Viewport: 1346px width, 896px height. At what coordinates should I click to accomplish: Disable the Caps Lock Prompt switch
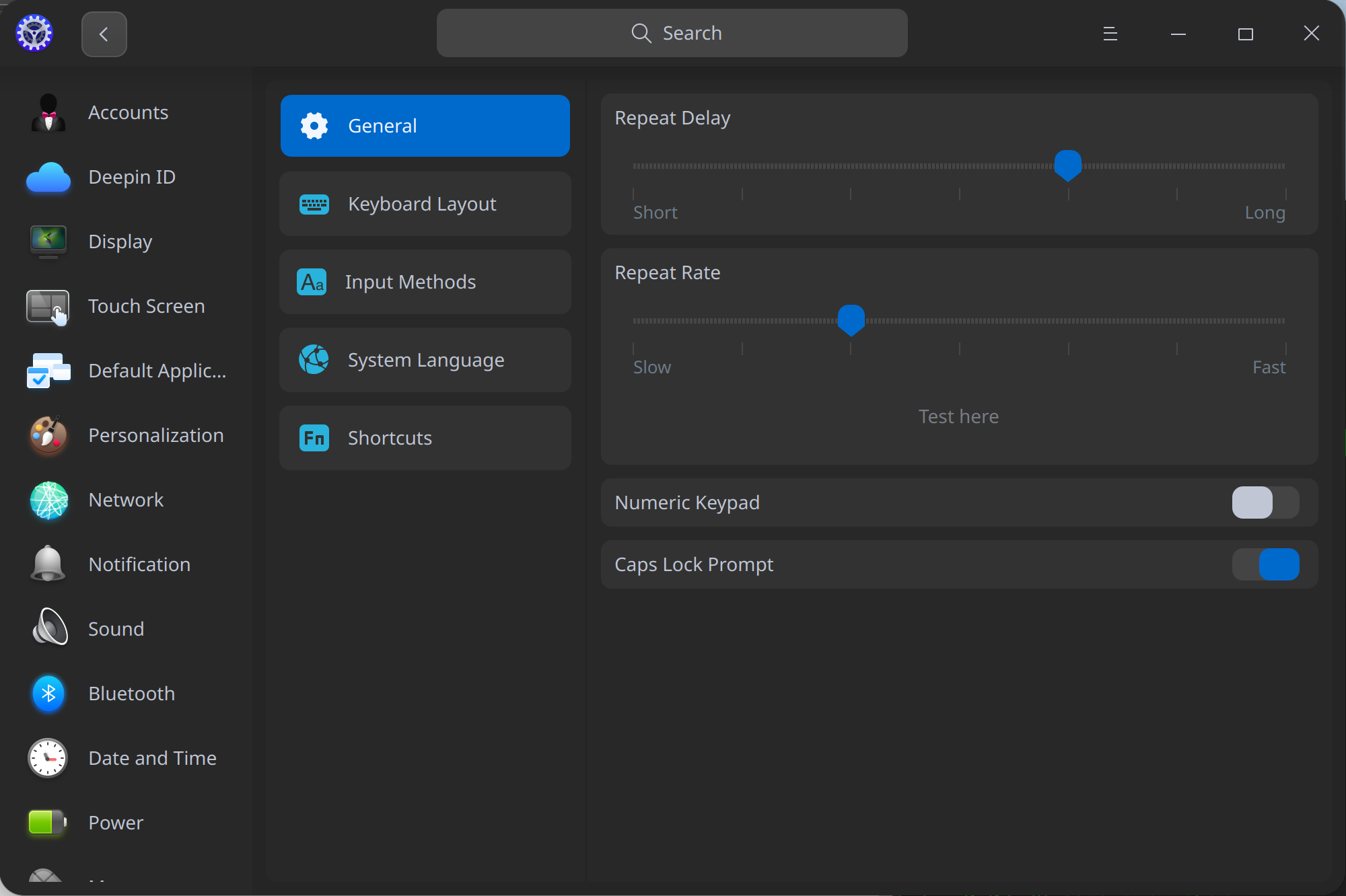point(1265,564)
